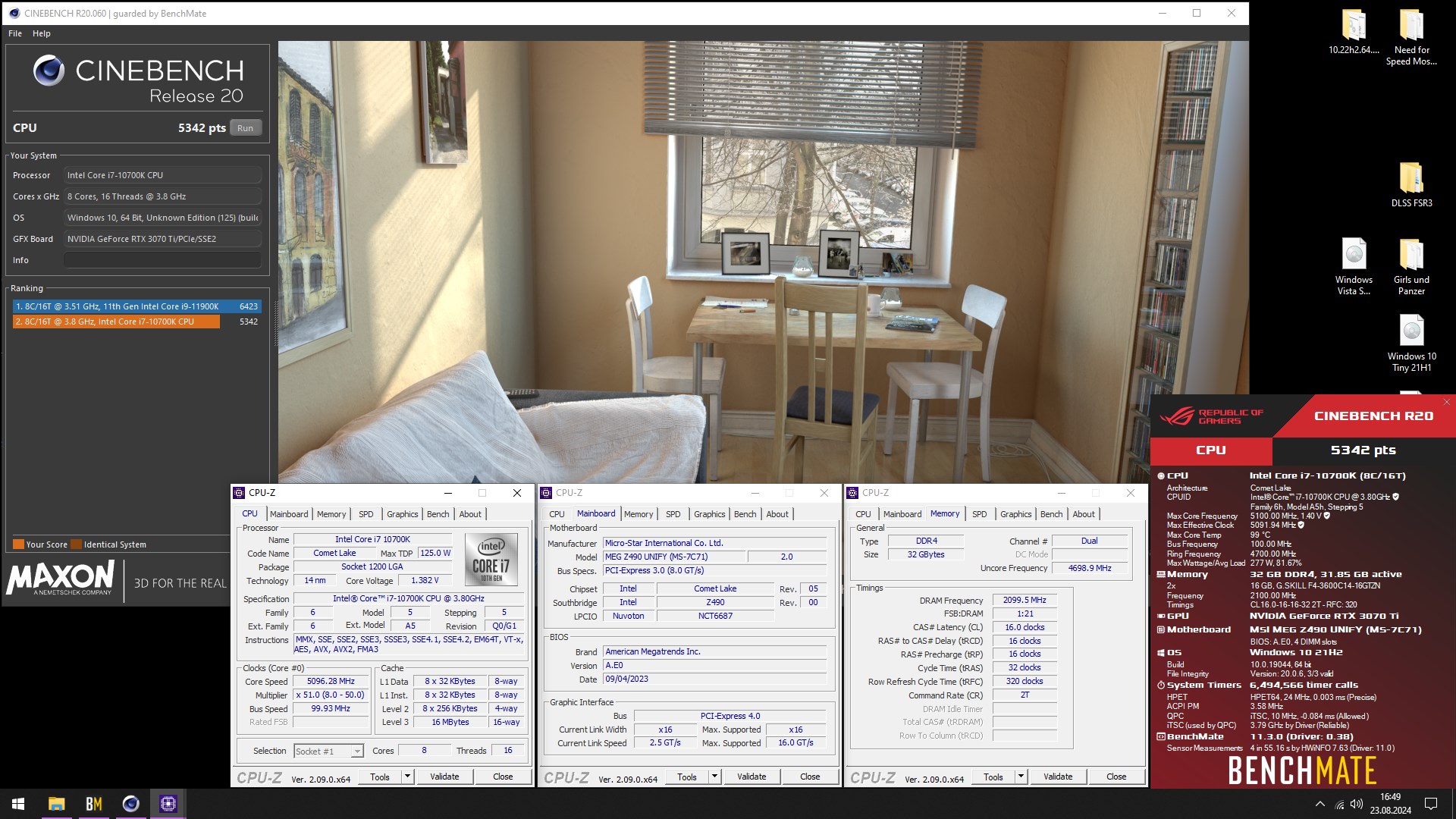1456x819 pixels.
Task: Open About tab in third CPU-Z window
Action: click(1084, 514)
